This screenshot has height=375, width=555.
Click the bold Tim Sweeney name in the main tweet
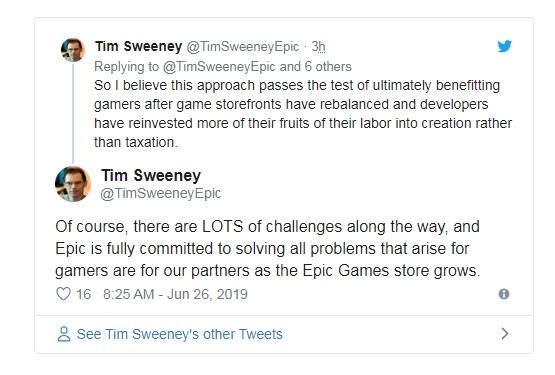coord(151,176)
